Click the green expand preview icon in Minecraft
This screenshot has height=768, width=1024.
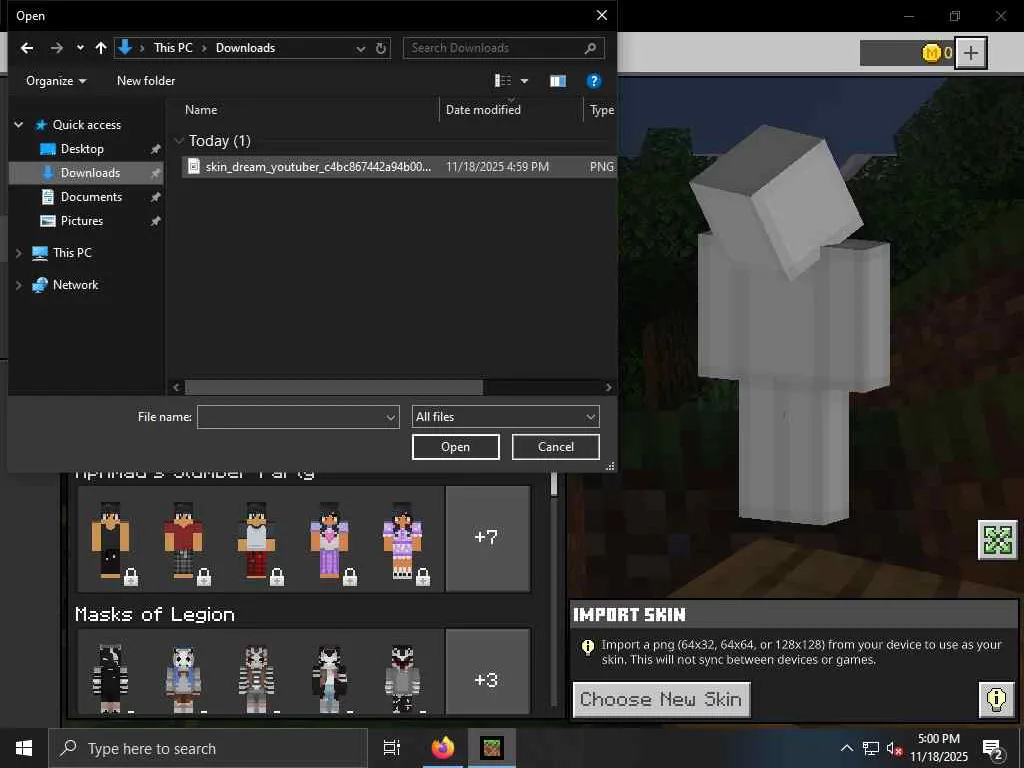point(997,540)
